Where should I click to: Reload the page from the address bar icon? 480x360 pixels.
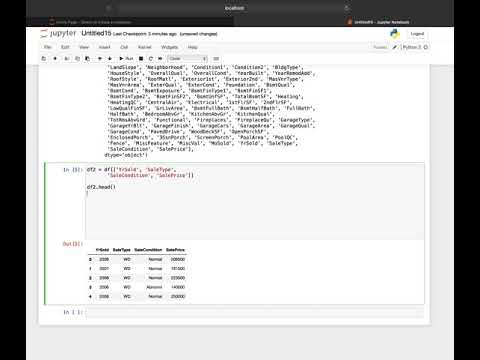(x=347, y=8)
